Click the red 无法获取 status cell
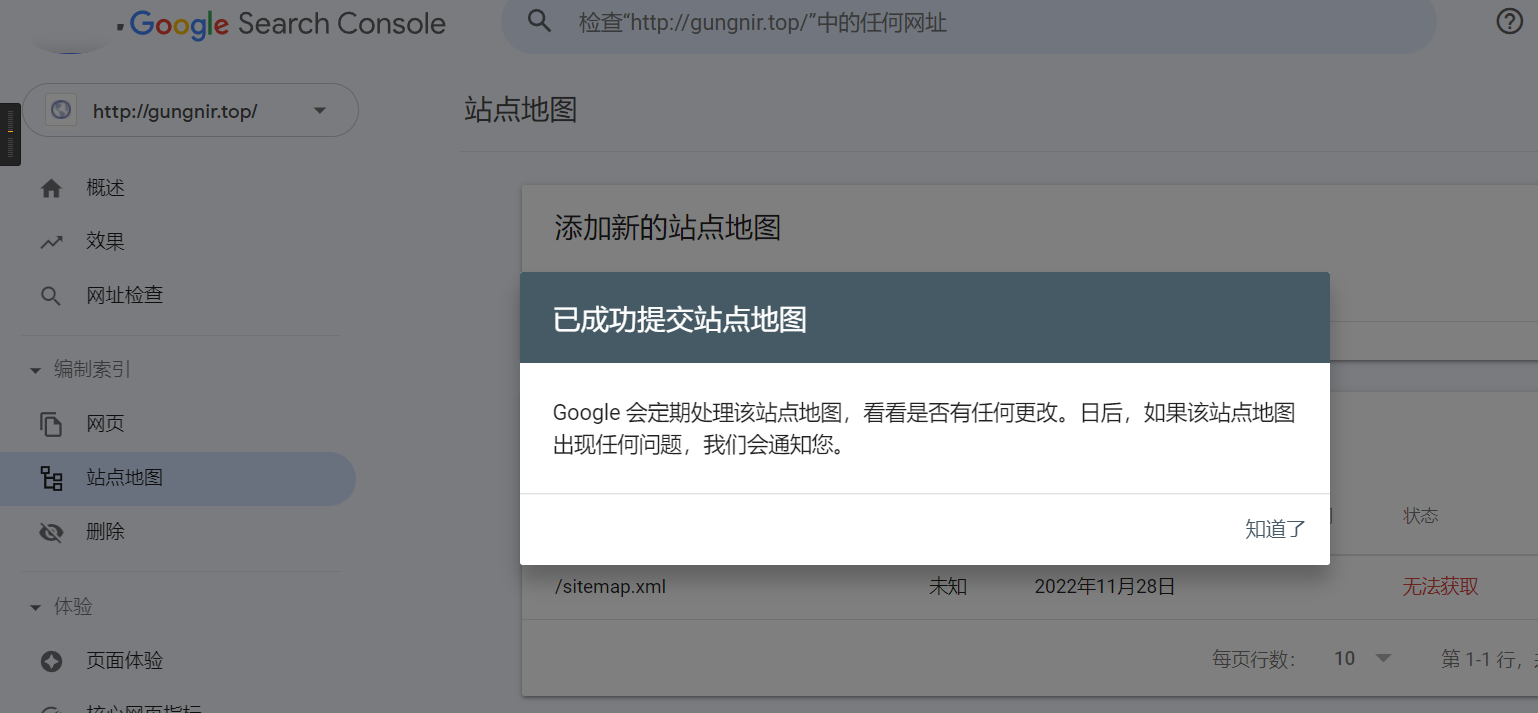 (1440, 587)
